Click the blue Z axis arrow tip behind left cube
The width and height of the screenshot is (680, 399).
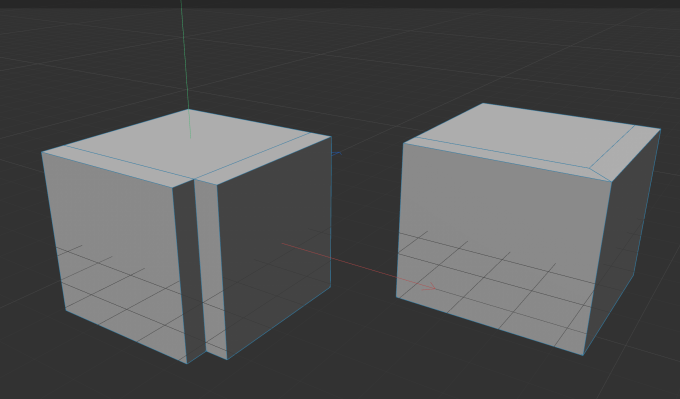click(338, 153)
